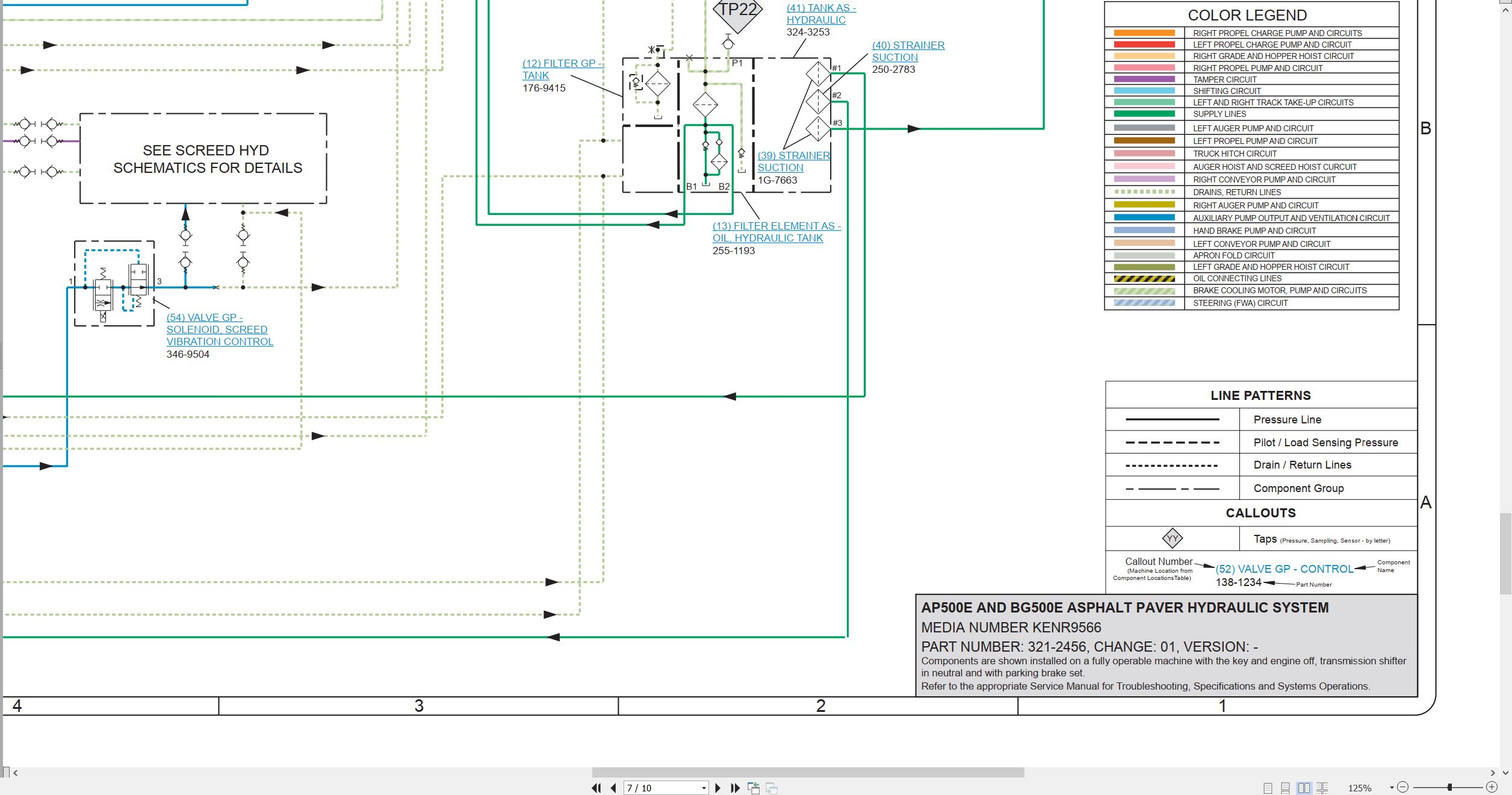The width and height of the screenshot is (1512, 795).
Task: Click the MEDIA NUMBER KENR9566 text
Action: click(x=1011, y=628)
